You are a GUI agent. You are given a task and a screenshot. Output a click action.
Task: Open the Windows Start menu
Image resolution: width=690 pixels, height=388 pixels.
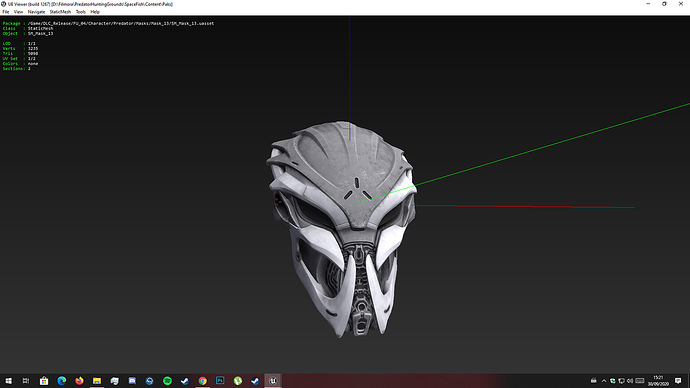pos(8,381)
